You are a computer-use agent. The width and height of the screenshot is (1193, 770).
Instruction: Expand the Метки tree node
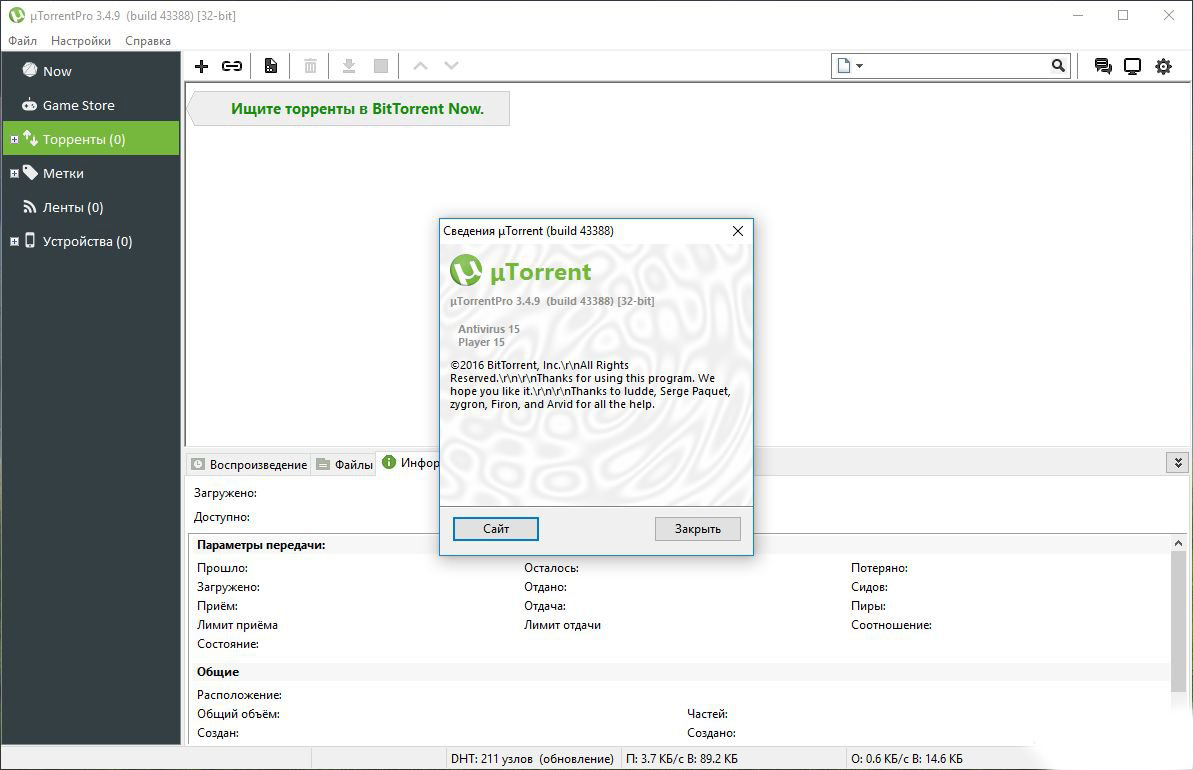pos(14,173)
